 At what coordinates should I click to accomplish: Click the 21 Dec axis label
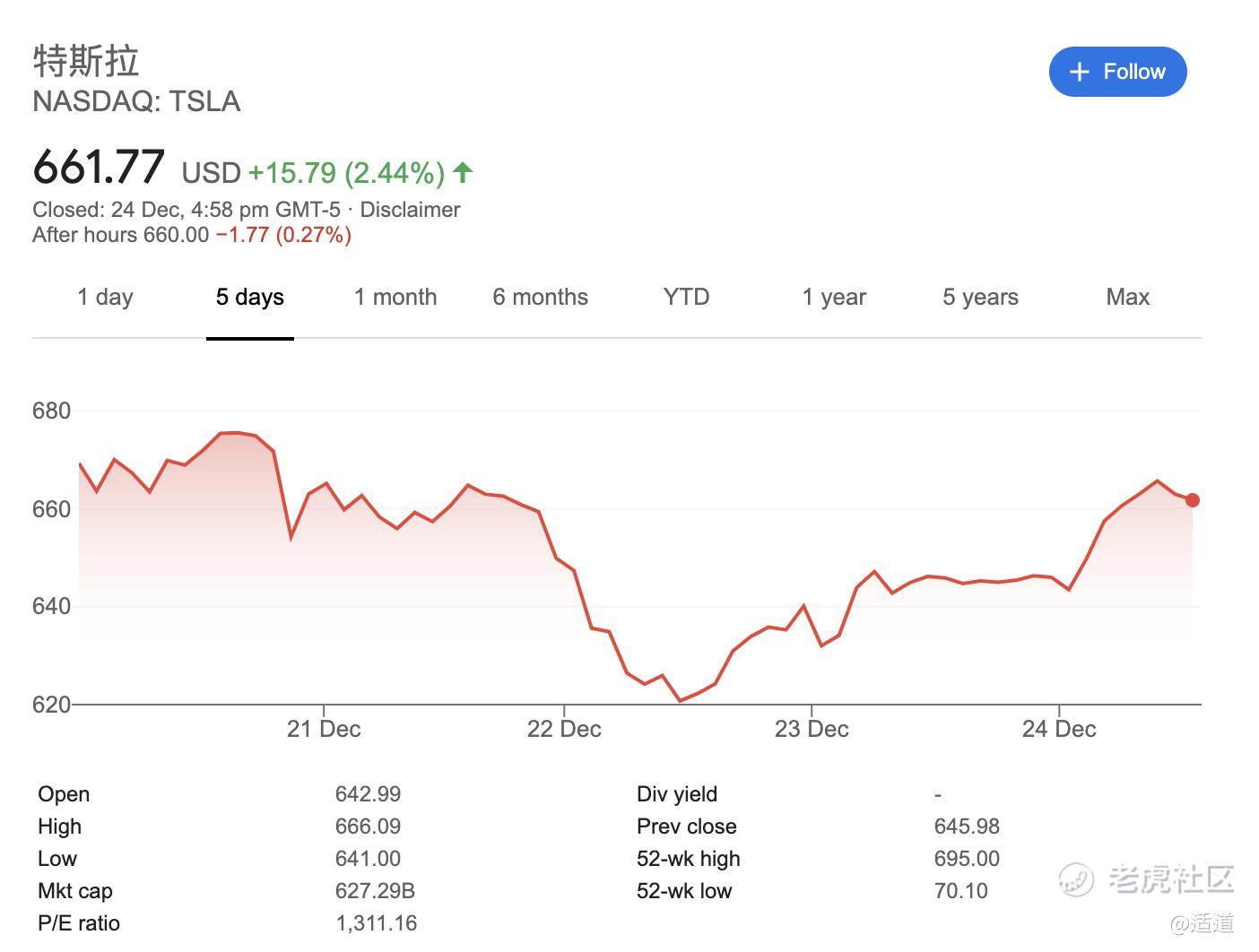point(324,729)
